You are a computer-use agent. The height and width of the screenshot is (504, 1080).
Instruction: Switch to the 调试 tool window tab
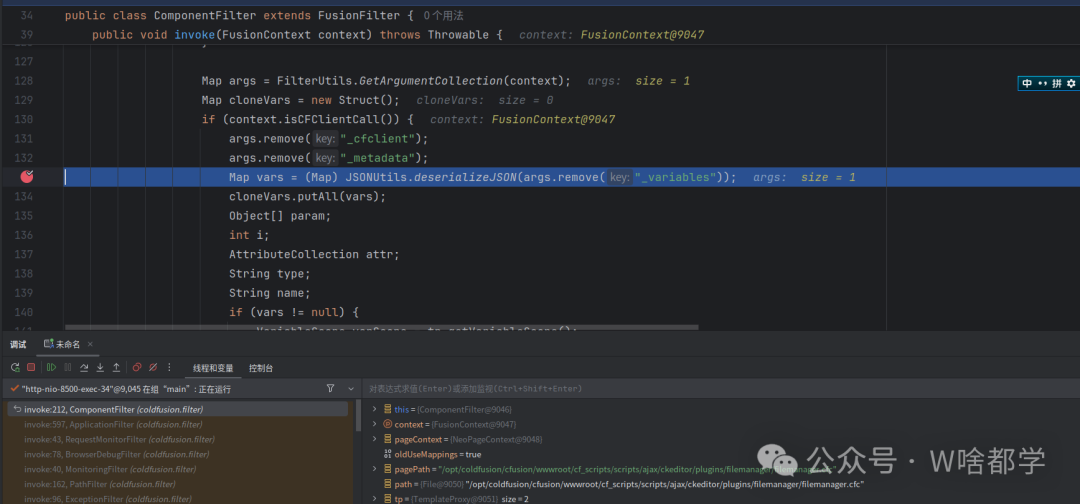click(x=18, y=344)
